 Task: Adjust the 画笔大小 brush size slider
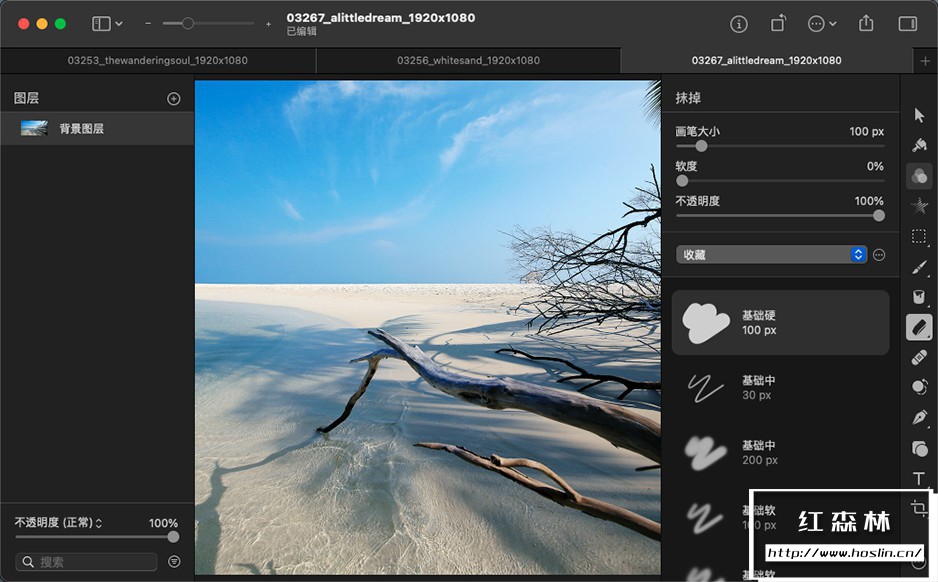tap(701, 146)
